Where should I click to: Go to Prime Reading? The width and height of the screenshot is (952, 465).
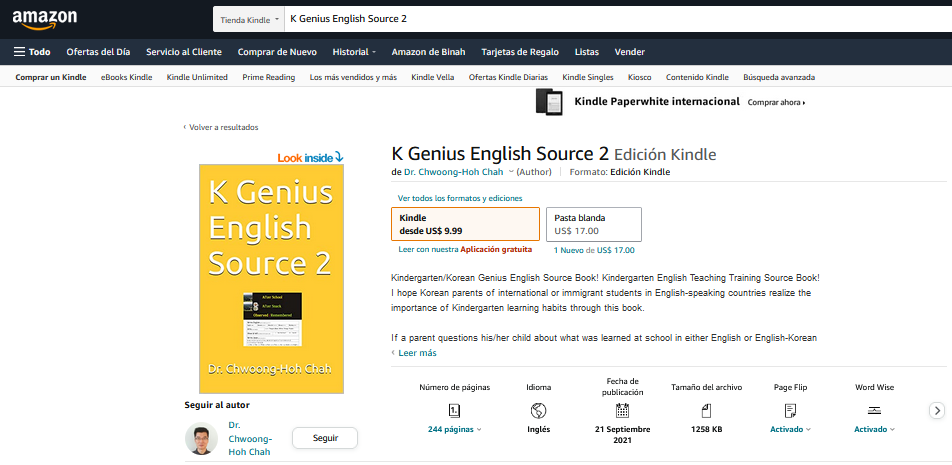268,77
